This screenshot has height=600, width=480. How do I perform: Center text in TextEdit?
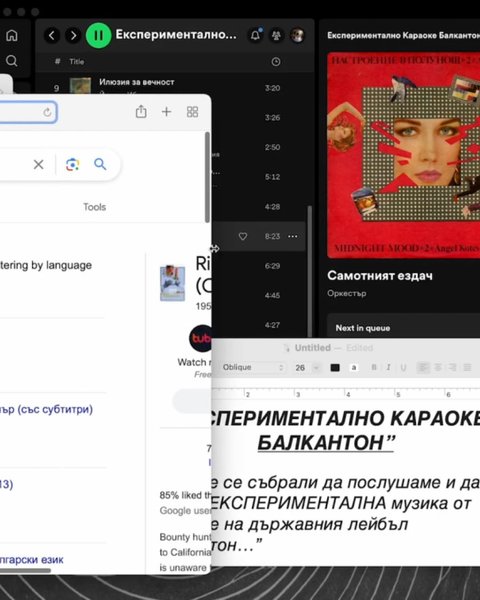438,367
